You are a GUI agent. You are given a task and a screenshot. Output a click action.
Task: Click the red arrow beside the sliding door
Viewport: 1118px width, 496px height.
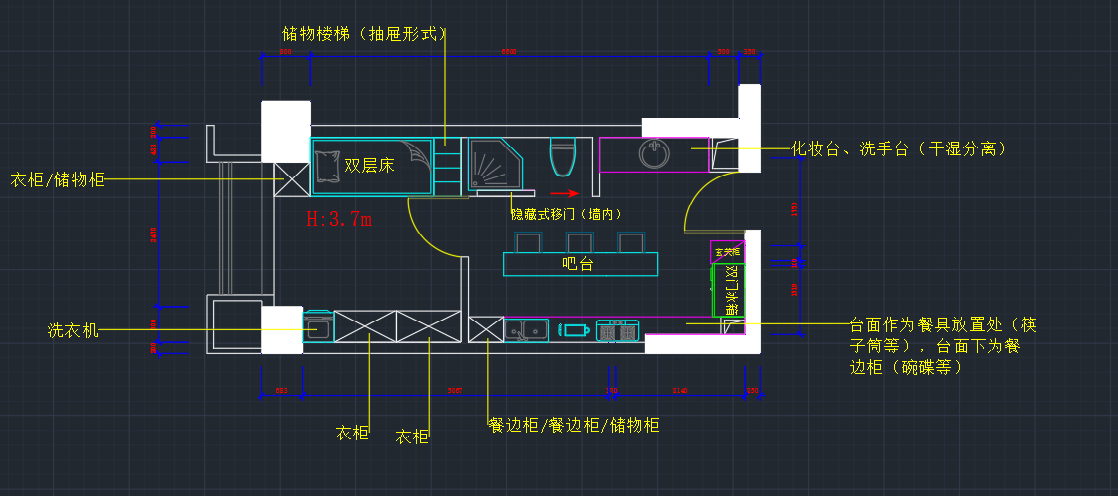point(564,192)
